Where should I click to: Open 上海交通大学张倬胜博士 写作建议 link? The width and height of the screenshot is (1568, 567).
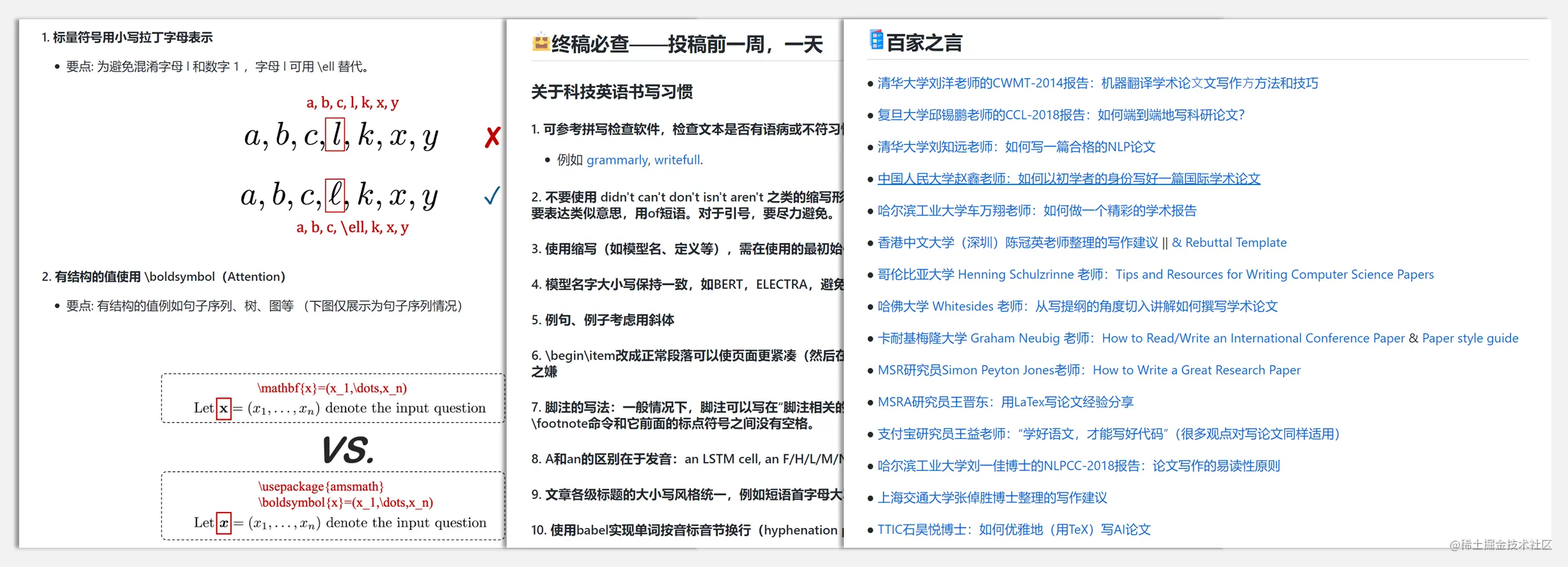point(992,498)
